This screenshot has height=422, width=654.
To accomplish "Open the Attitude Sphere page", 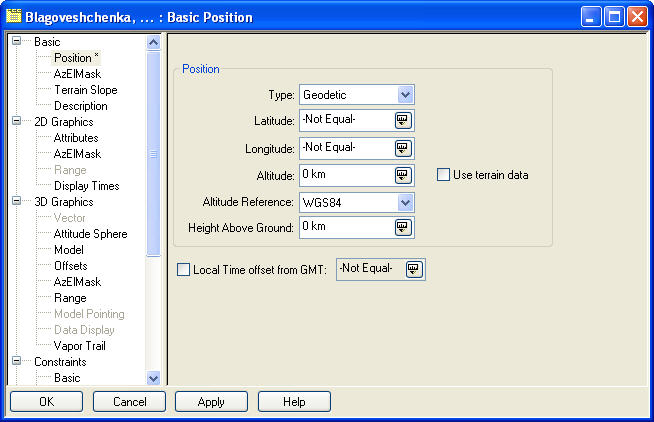I will coord(90,234).
